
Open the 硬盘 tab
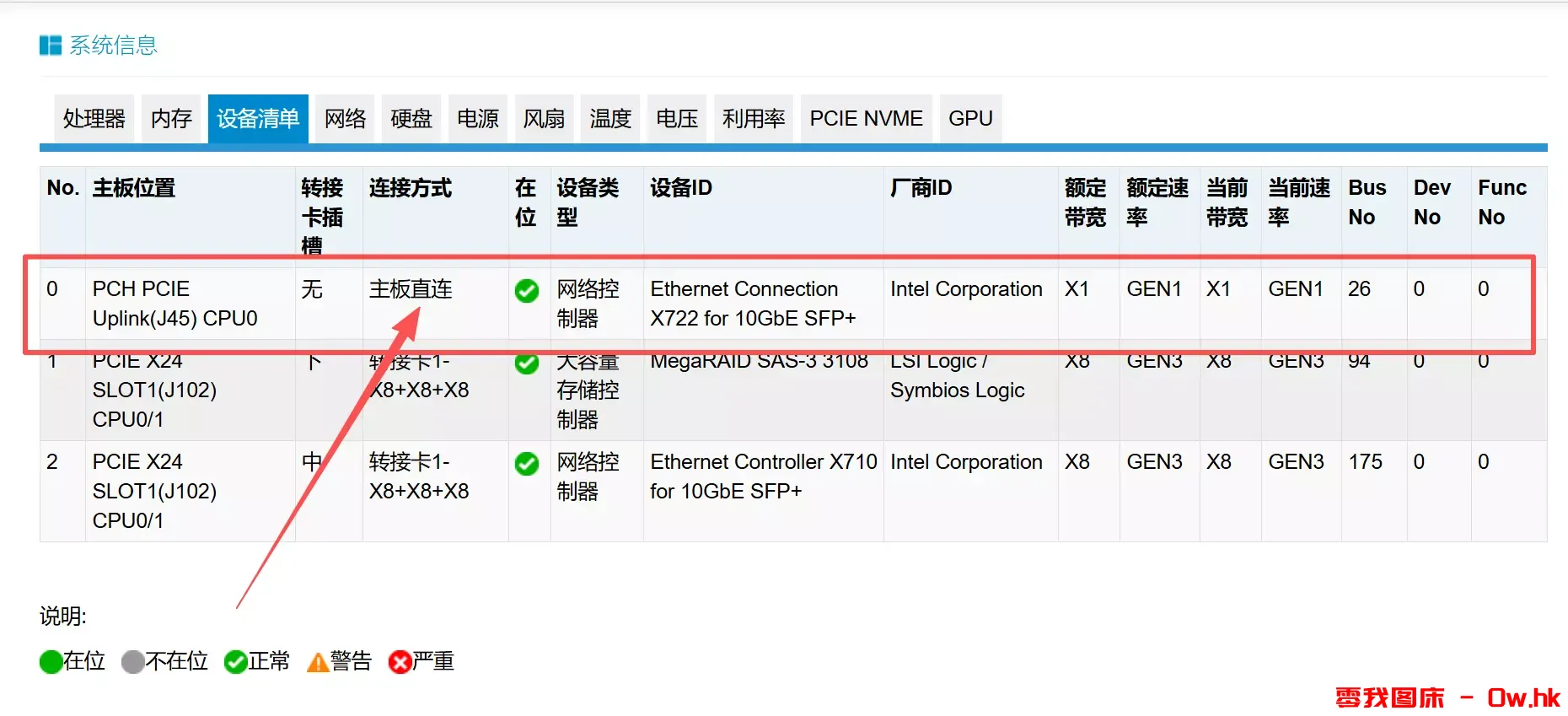coord(411,119)
